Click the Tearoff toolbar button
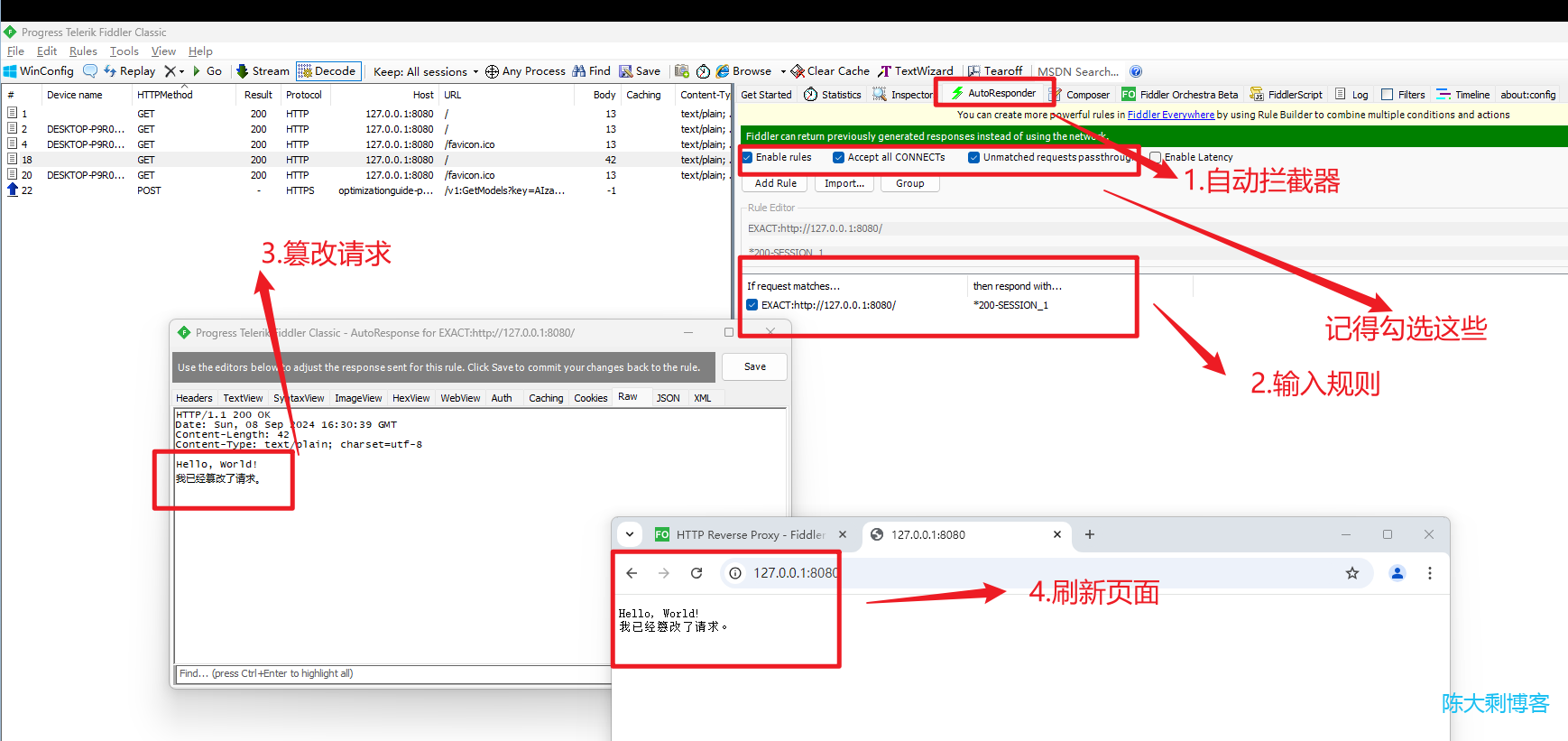Viewport: 1568px width, 741px height. tap(995, 71)
